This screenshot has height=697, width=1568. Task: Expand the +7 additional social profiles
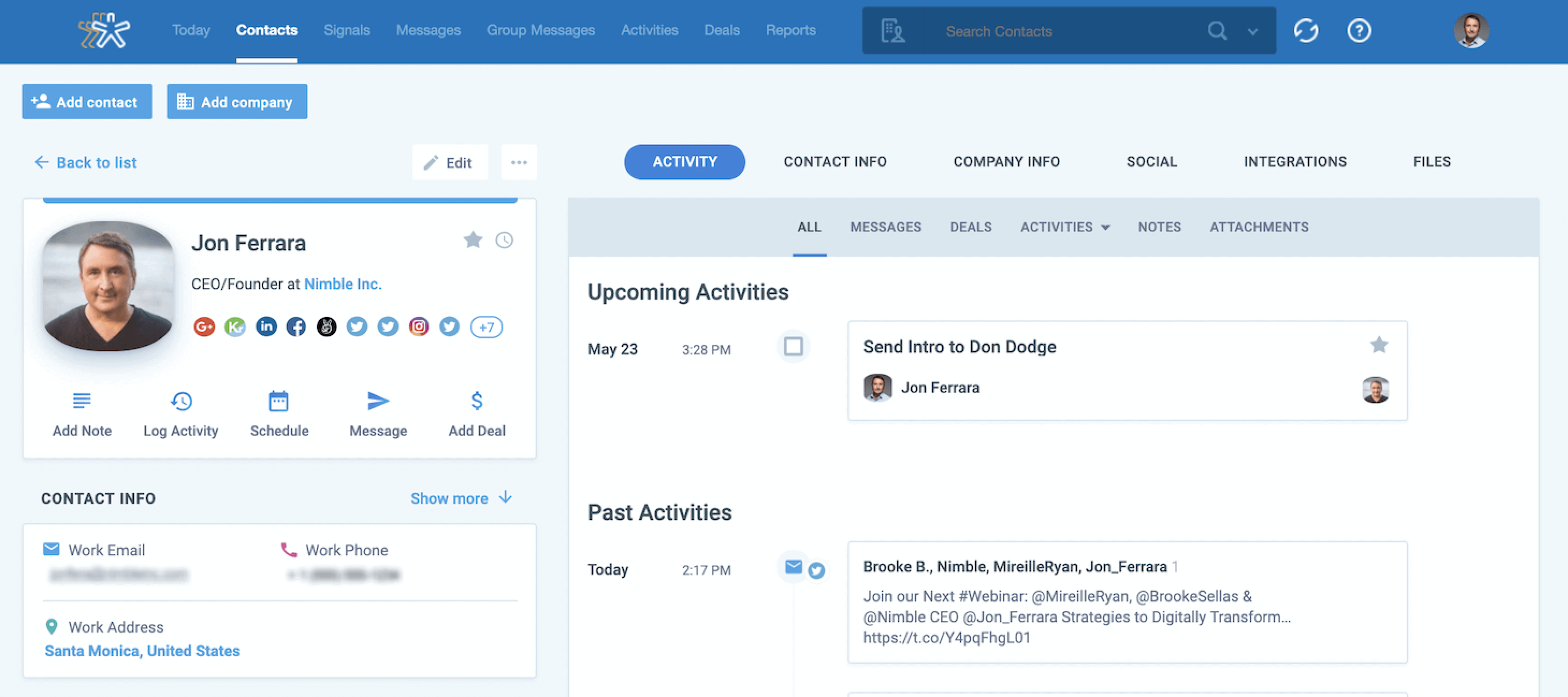(487, 327)
